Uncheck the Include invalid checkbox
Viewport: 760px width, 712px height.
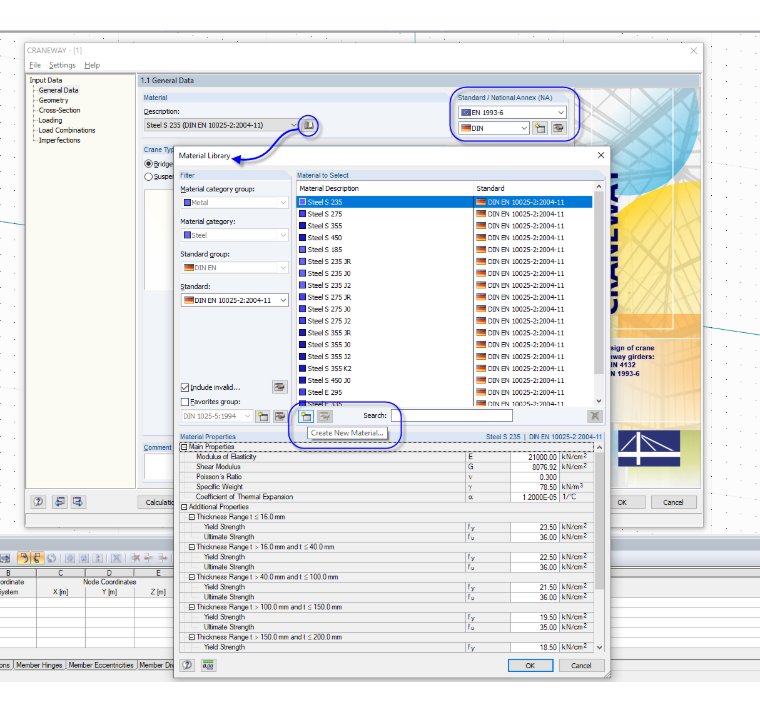tap(185, 387)
